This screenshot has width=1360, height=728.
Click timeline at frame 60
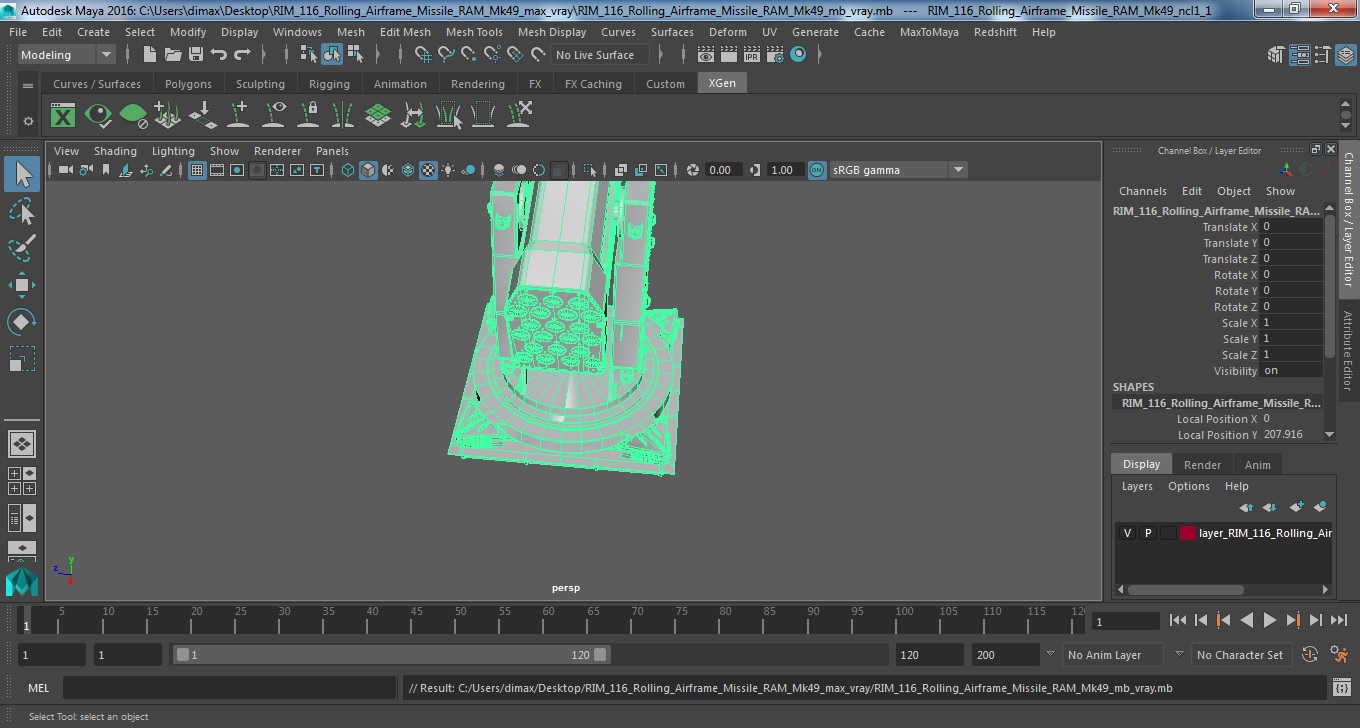pyautogui.click(x=549, y=620)
